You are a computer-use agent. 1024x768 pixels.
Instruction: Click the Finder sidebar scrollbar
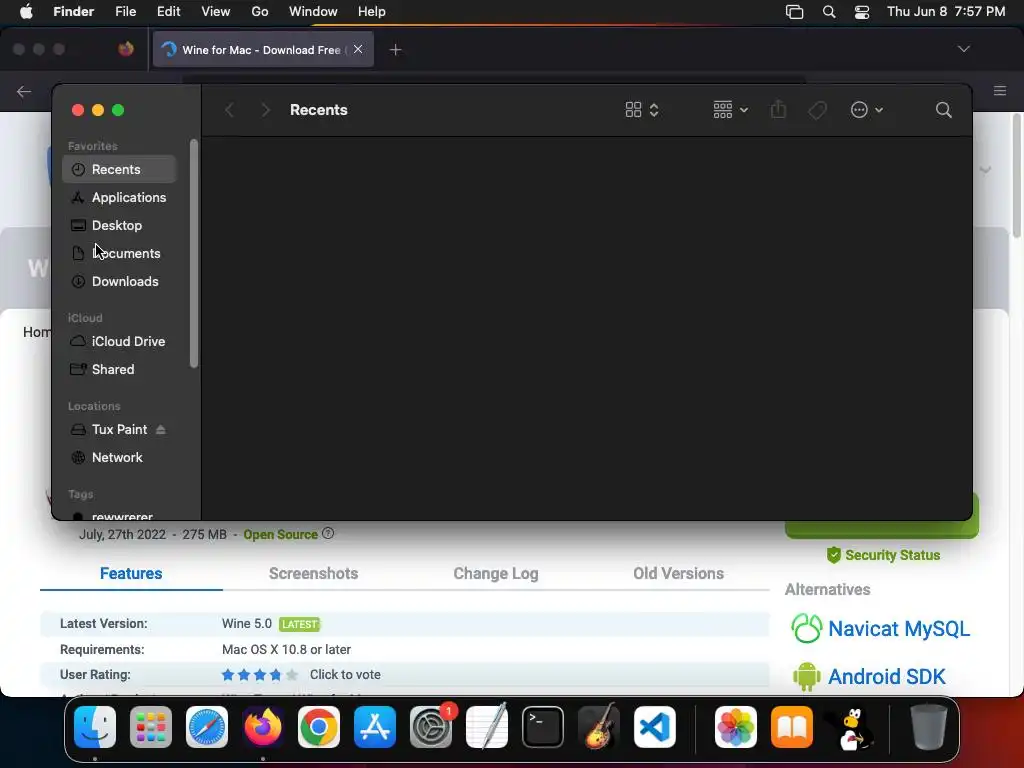coord(194,253)
